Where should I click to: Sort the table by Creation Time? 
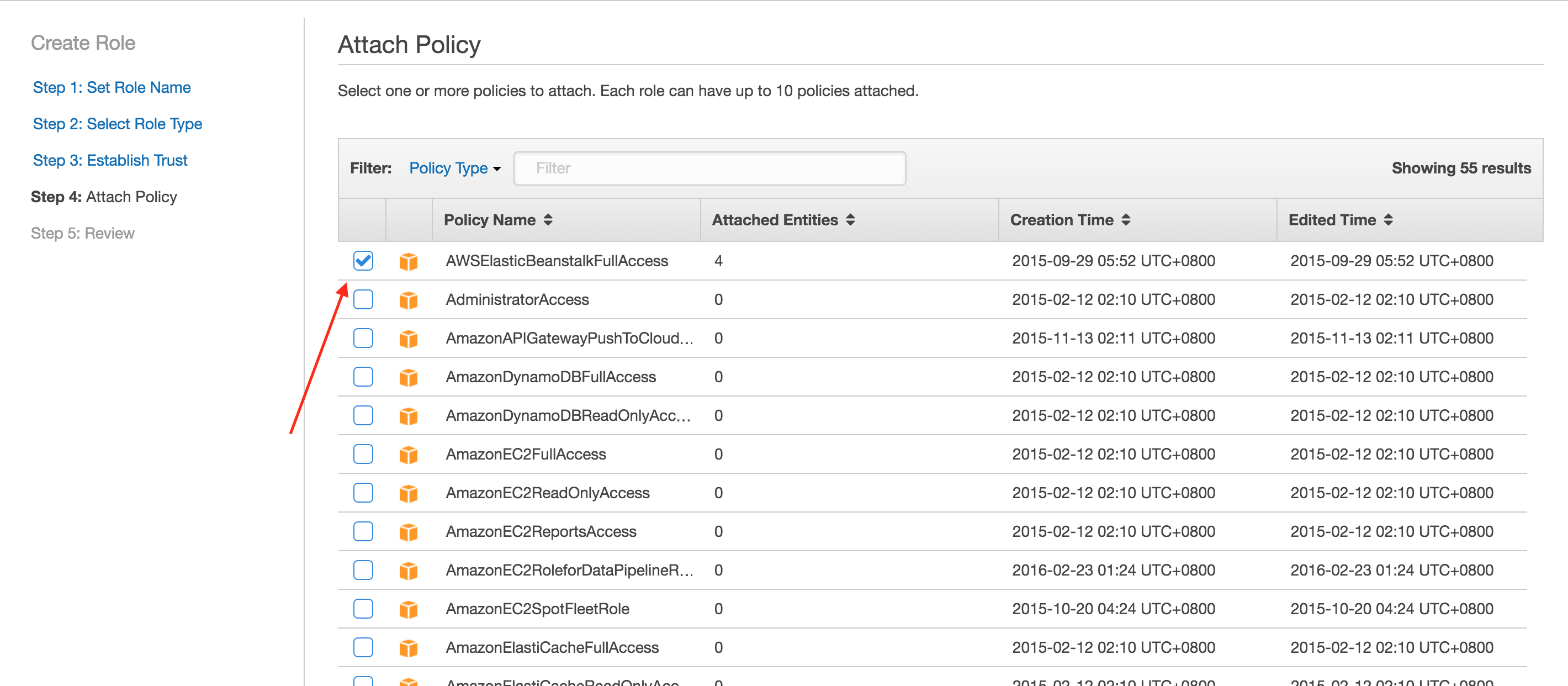pyautogui.click(x=1070, y=220)
